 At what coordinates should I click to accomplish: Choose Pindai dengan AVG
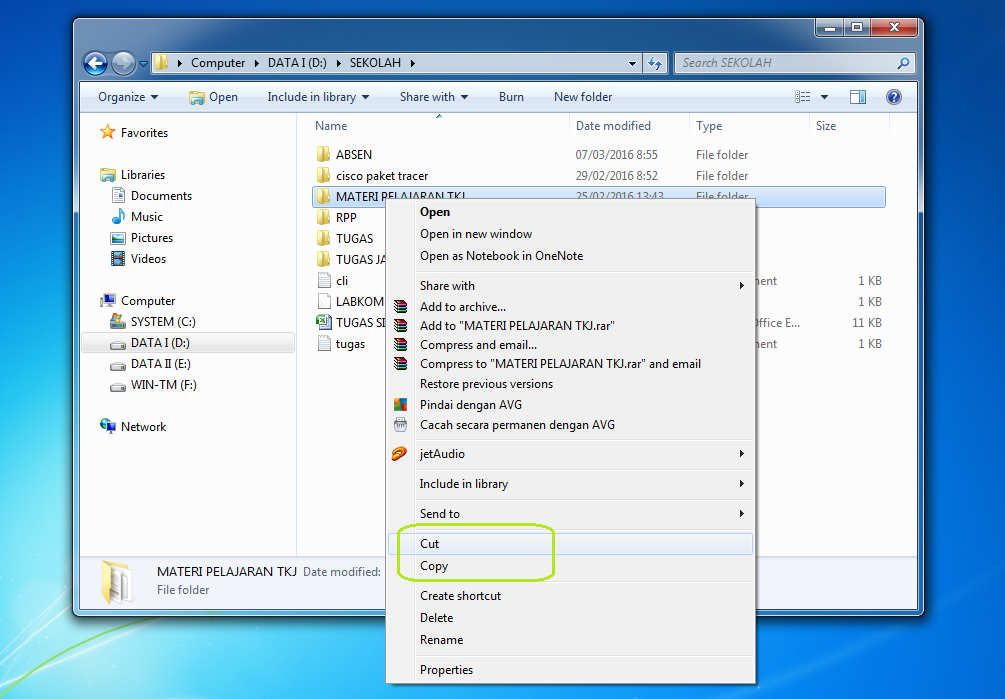(570, 404)
